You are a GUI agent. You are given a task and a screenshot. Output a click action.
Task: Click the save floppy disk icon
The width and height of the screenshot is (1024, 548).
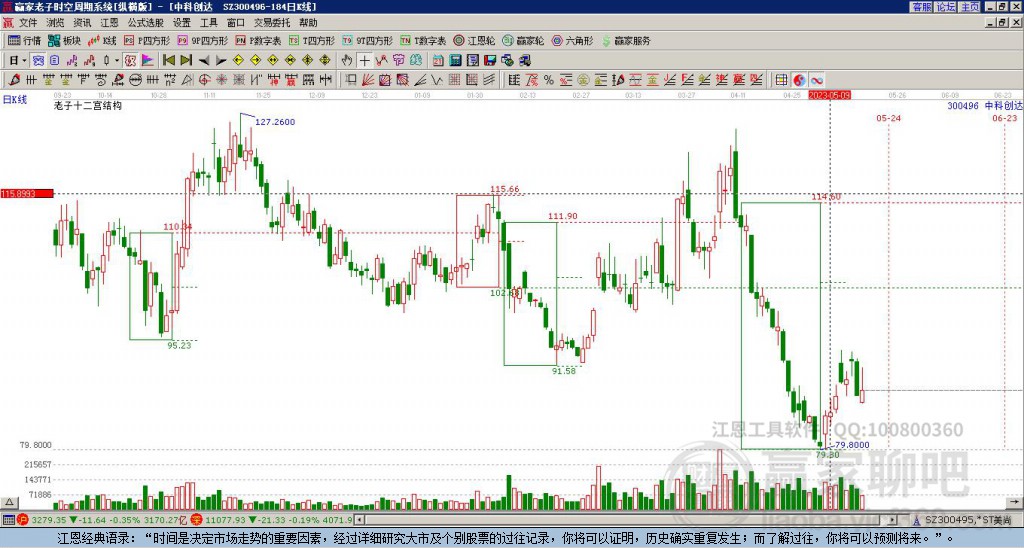(490, 61)
